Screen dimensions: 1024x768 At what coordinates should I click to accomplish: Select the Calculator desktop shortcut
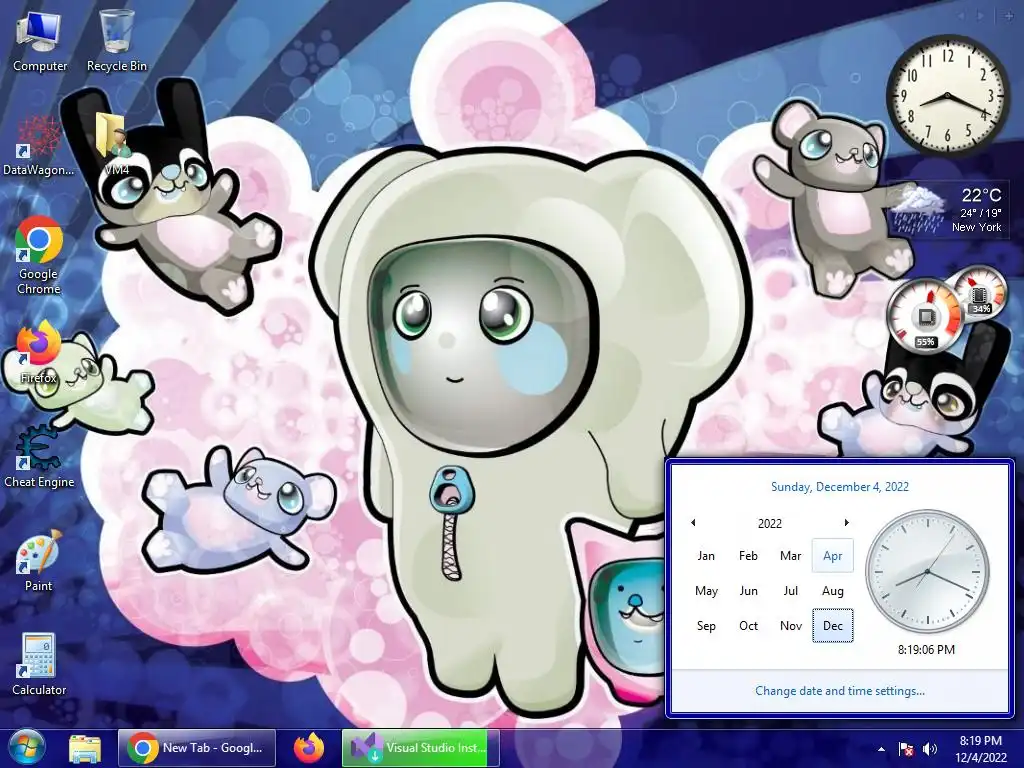point(39,664)
